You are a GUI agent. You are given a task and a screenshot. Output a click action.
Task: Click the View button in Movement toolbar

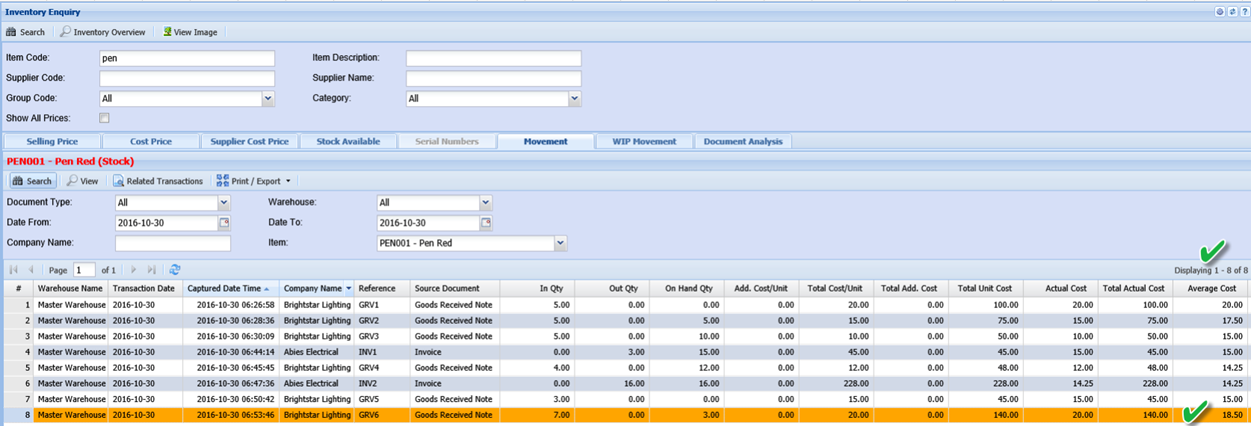pos(82,181)
